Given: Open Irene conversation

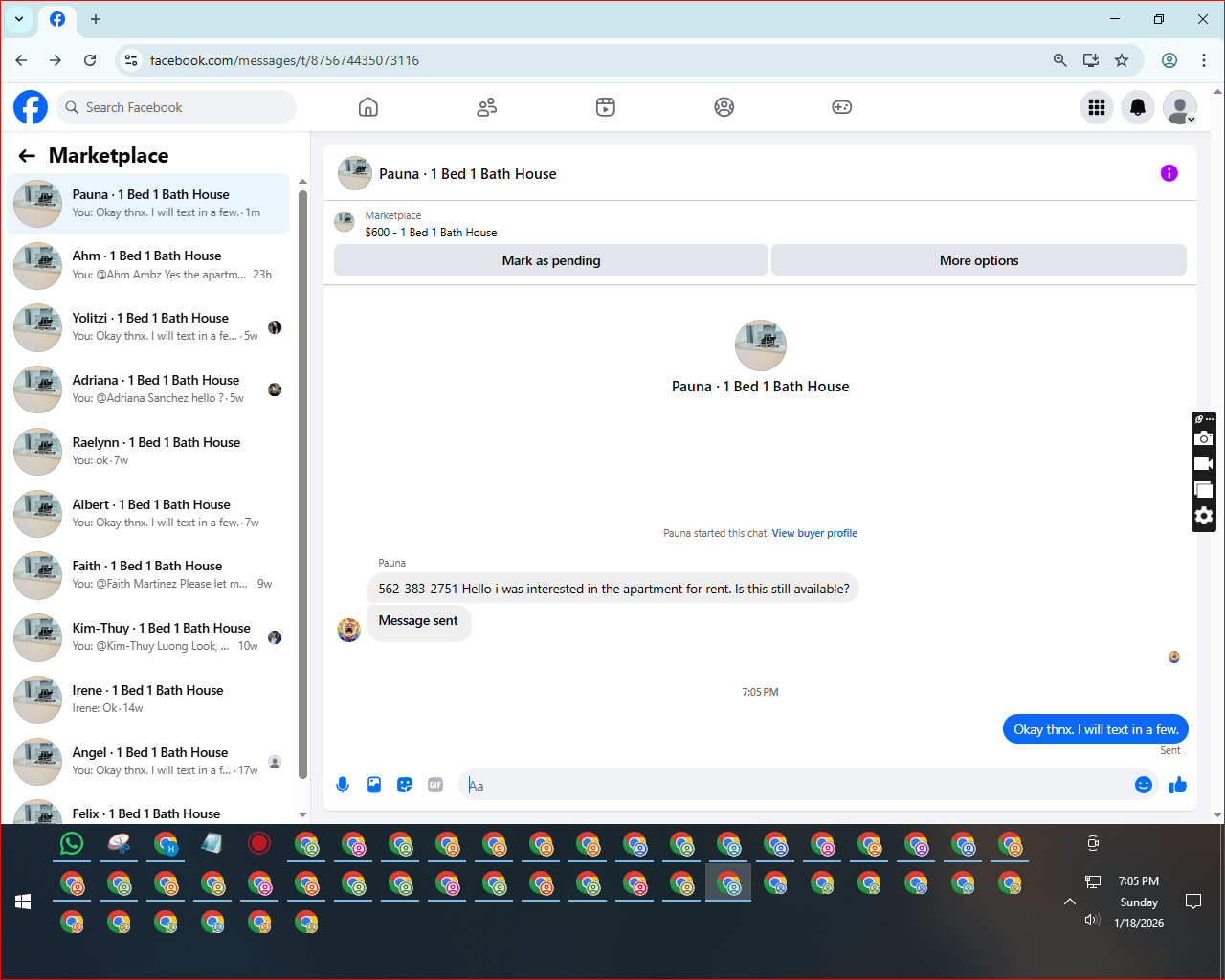Looking at the screenshot, I should [x=148, y=700].
